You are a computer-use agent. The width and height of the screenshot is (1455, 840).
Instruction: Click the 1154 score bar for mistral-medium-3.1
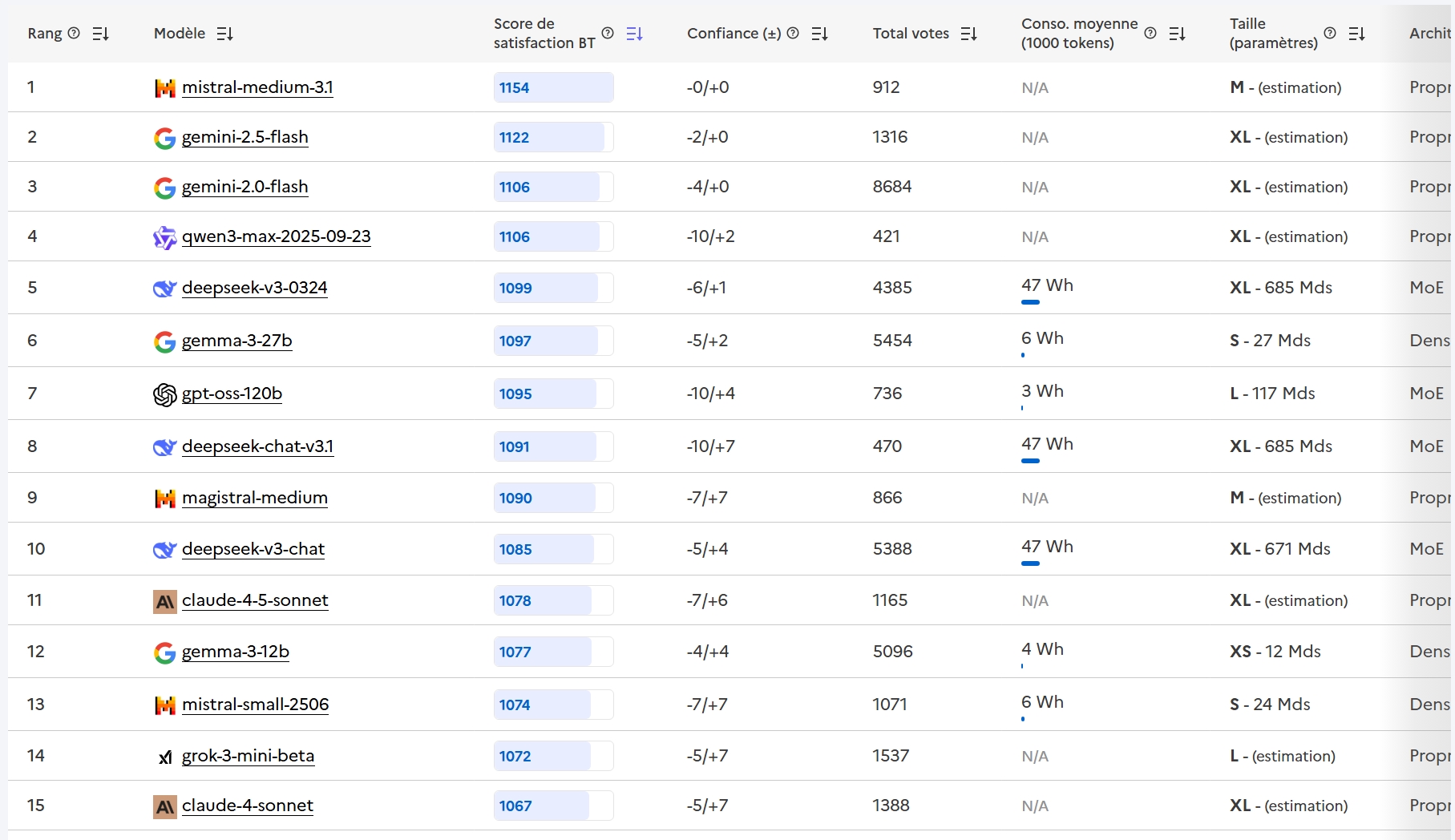(x=553, y=87)
